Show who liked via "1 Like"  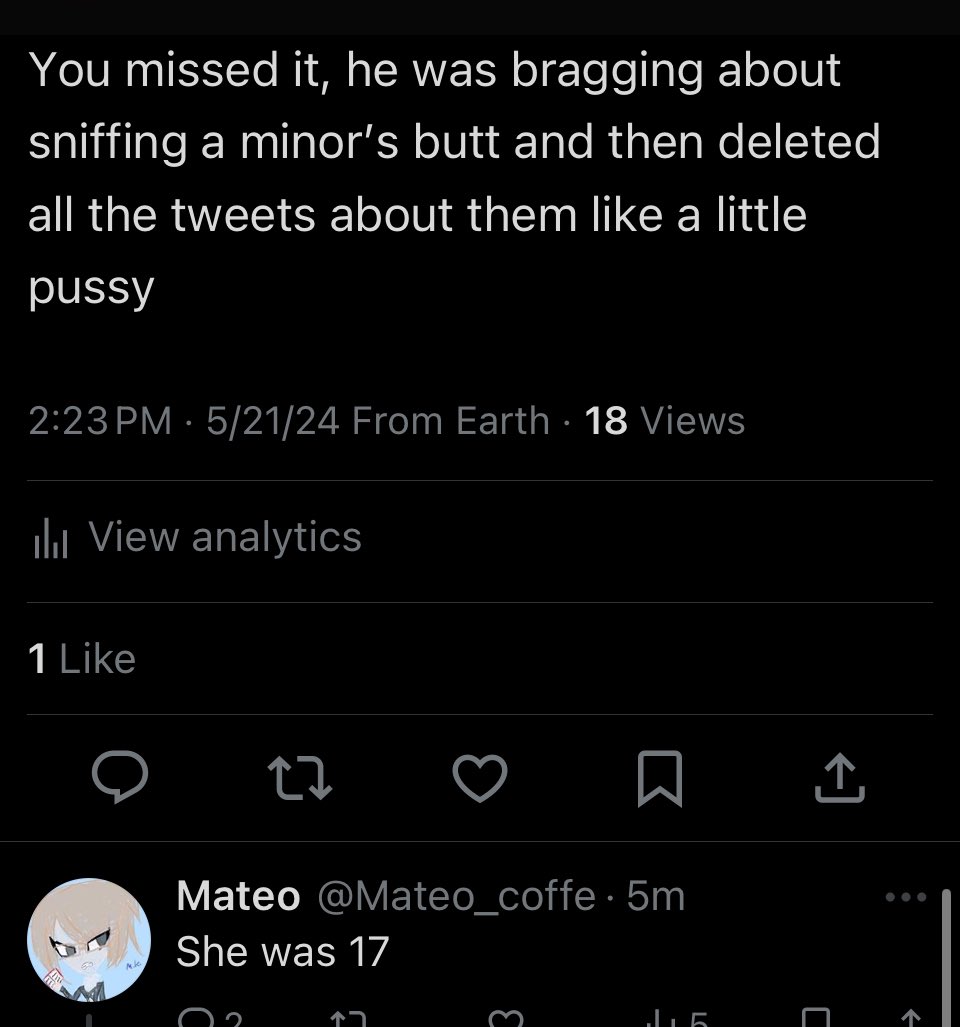(x=82, y=659)
